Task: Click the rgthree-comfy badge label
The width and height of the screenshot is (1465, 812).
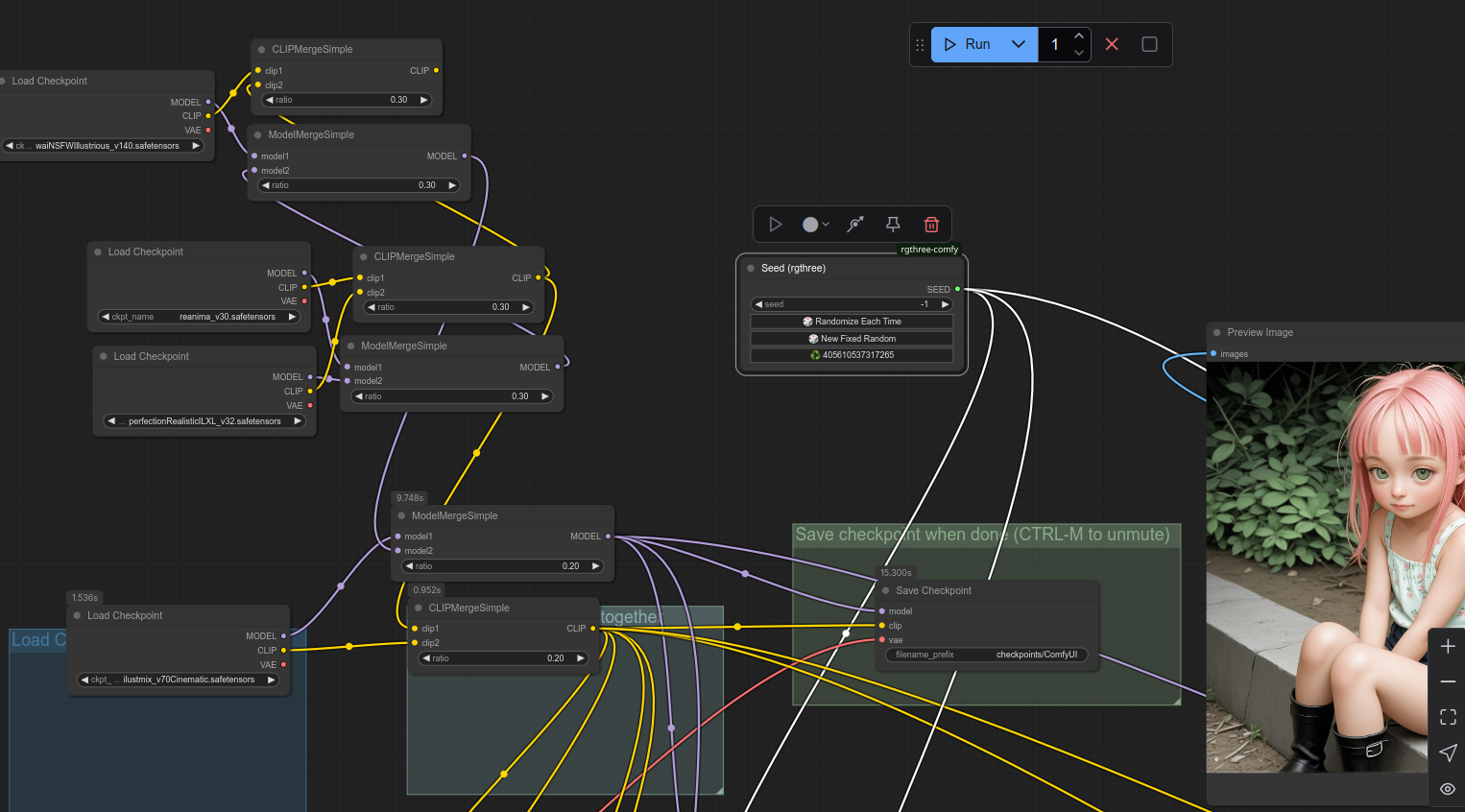Action: pyautogui.click(x=929, y=250)
